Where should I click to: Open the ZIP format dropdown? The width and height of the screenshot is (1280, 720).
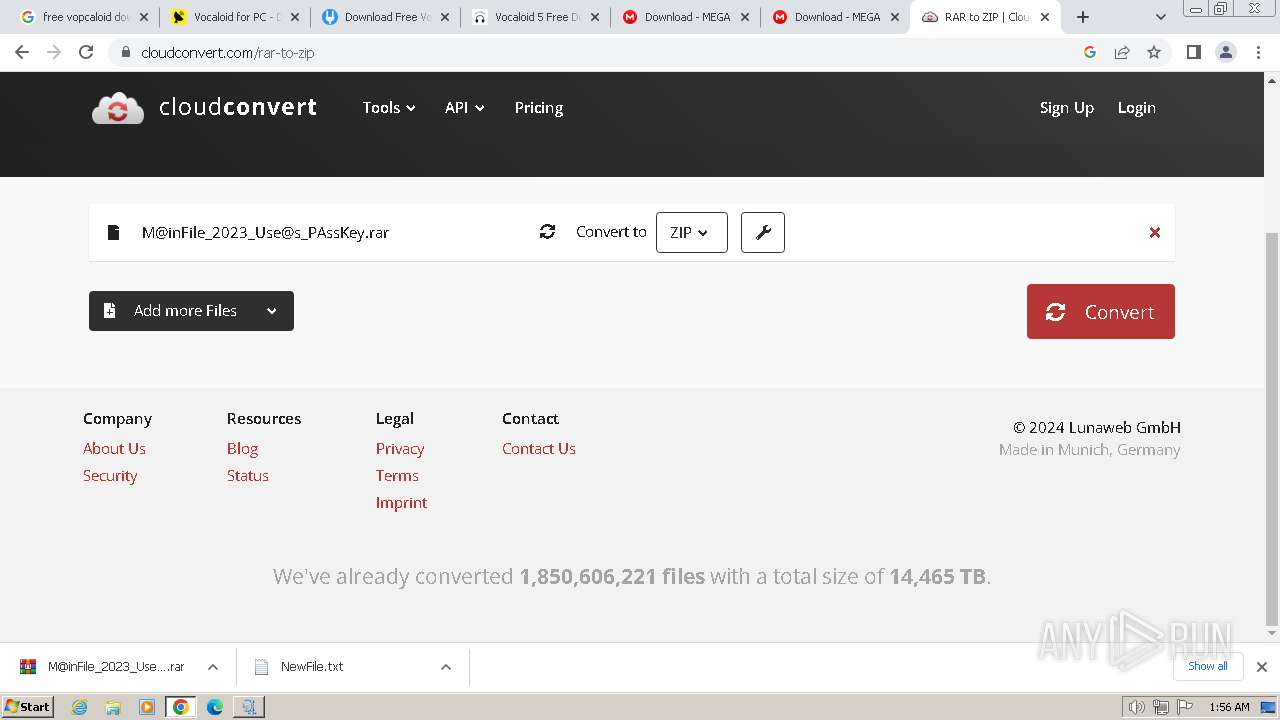[692, 232]
